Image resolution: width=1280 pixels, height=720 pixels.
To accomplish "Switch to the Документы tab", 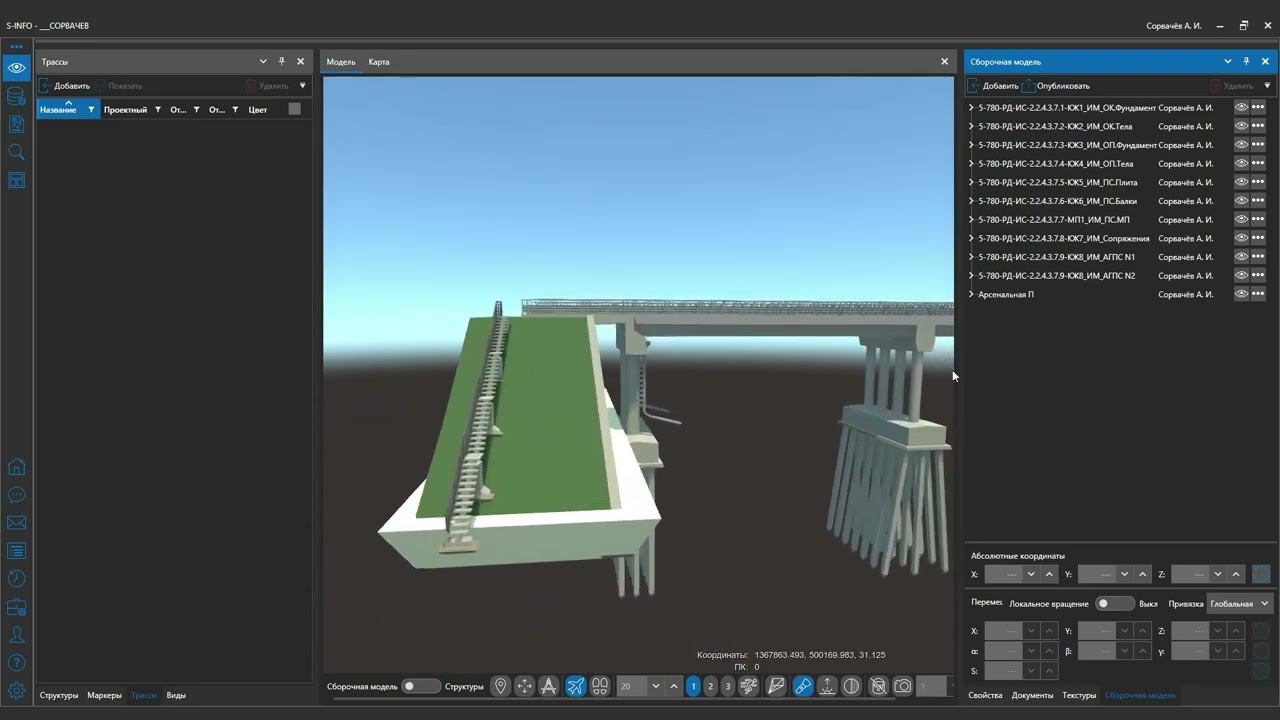I will [1032, 695].
